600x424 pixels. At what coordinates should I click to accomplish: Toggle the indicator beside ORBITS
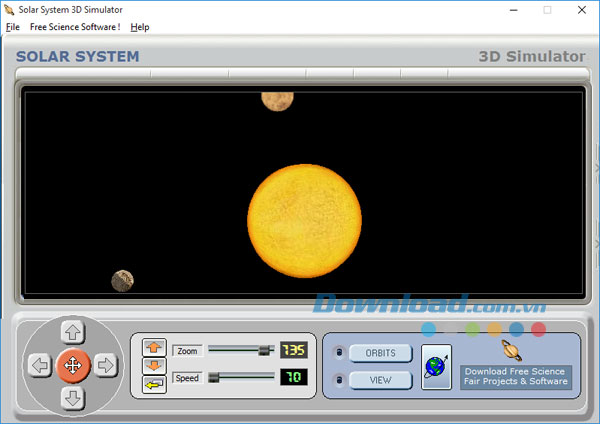[339, 352]
